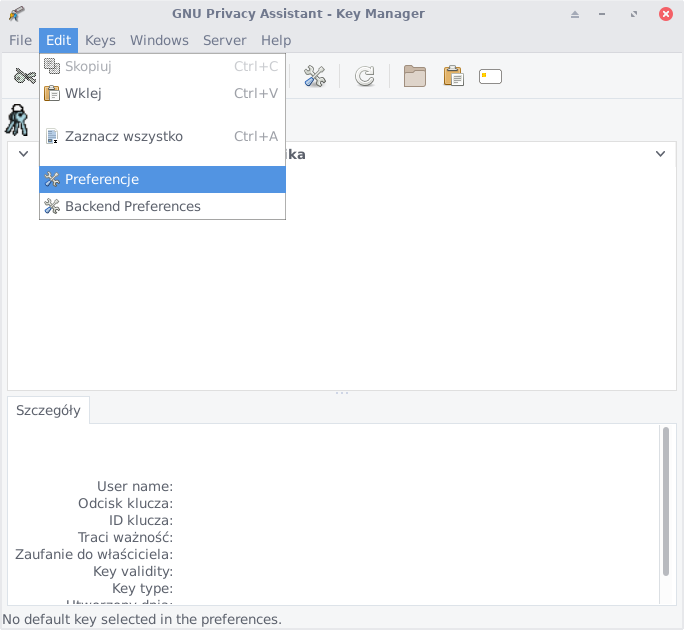The image size is (684, 630).
Task: Open the File menu
Action: pos(20,40)
